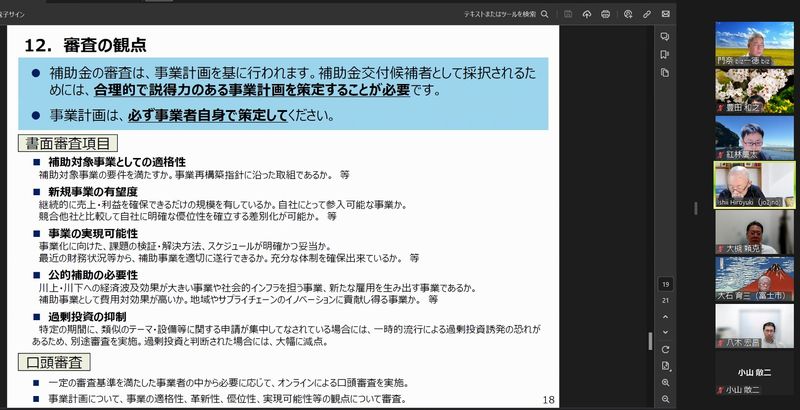Screen dimensions: 800x410
Task: Zoom in with the plus magnifier
Action: [x=665, y=382]
